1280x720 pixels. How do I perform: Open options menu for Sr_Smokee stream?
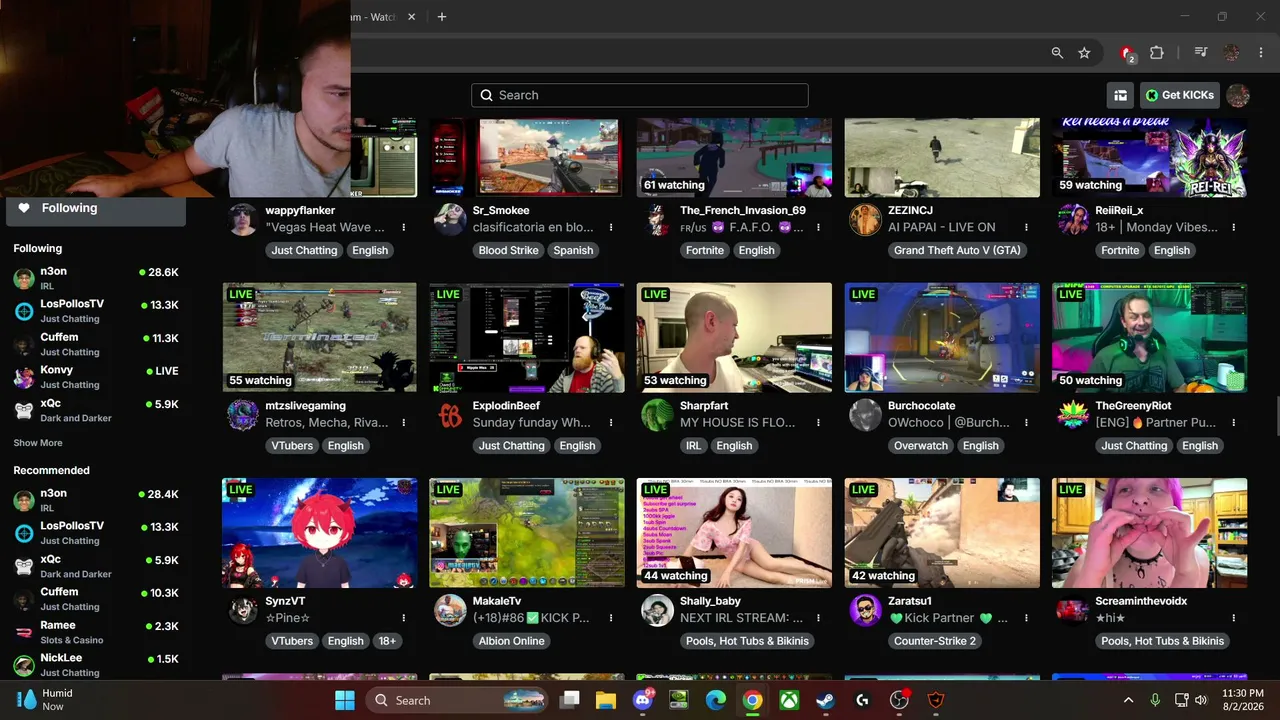click(x=611, y=227)
